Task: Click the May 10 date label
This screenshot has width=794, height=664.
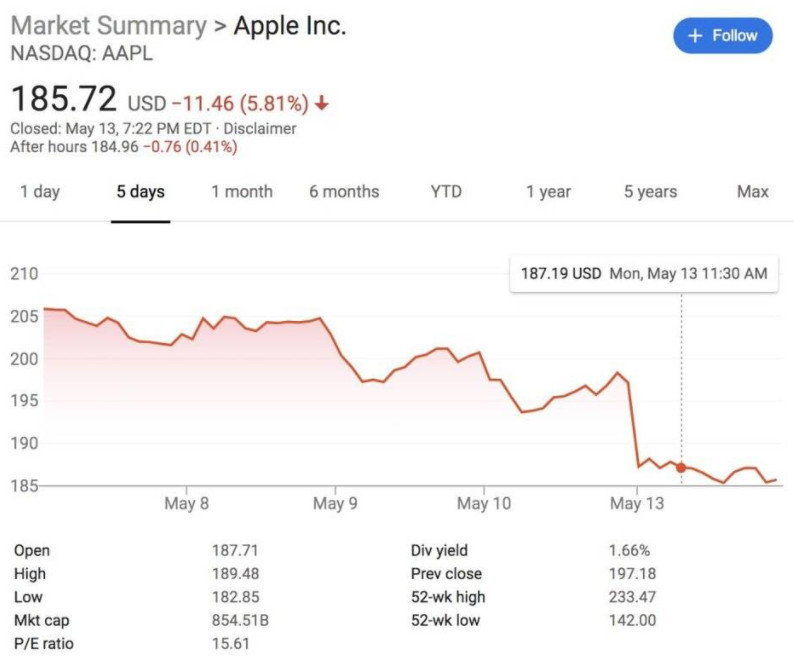Action: tap(485, 503)
